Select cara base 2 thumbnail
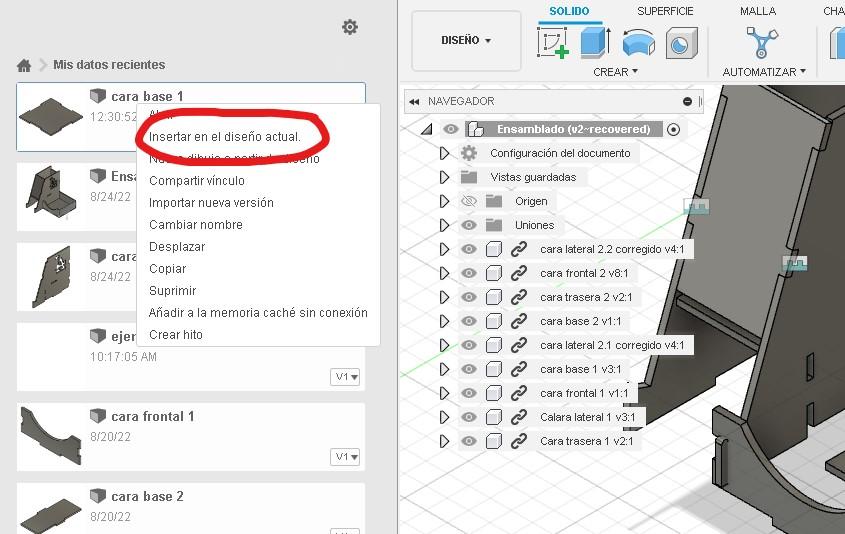Screen dimensions: 845x534 (x=51, y=515)
